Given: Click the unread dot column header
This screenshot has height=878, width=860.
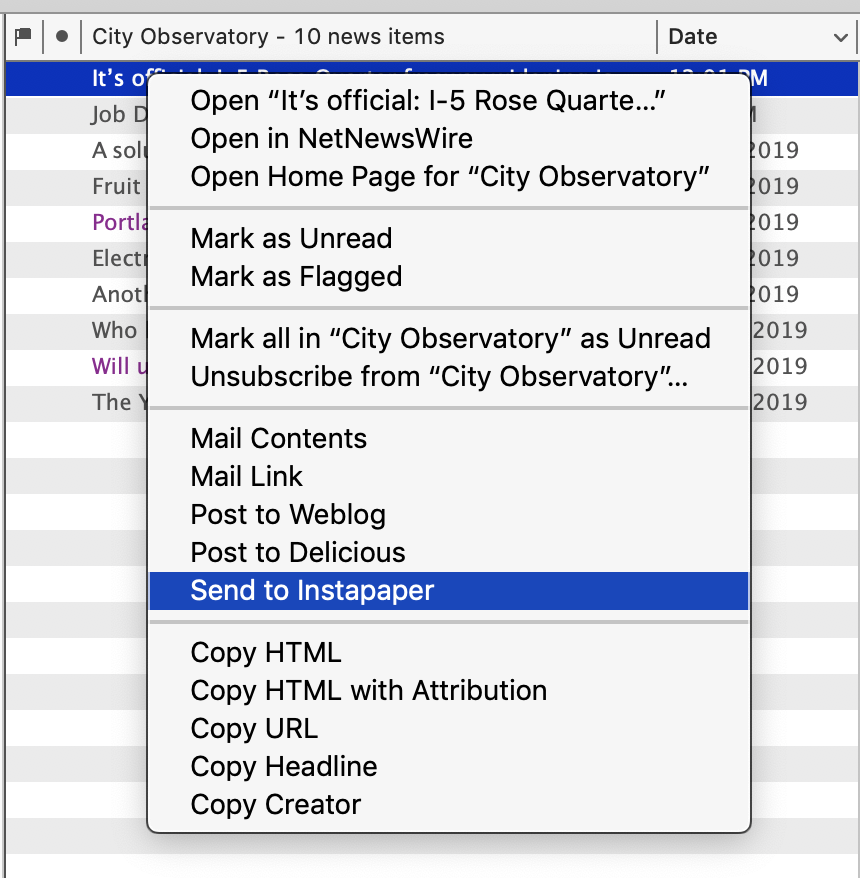Looking at the screenshot, I should point(62,37).
